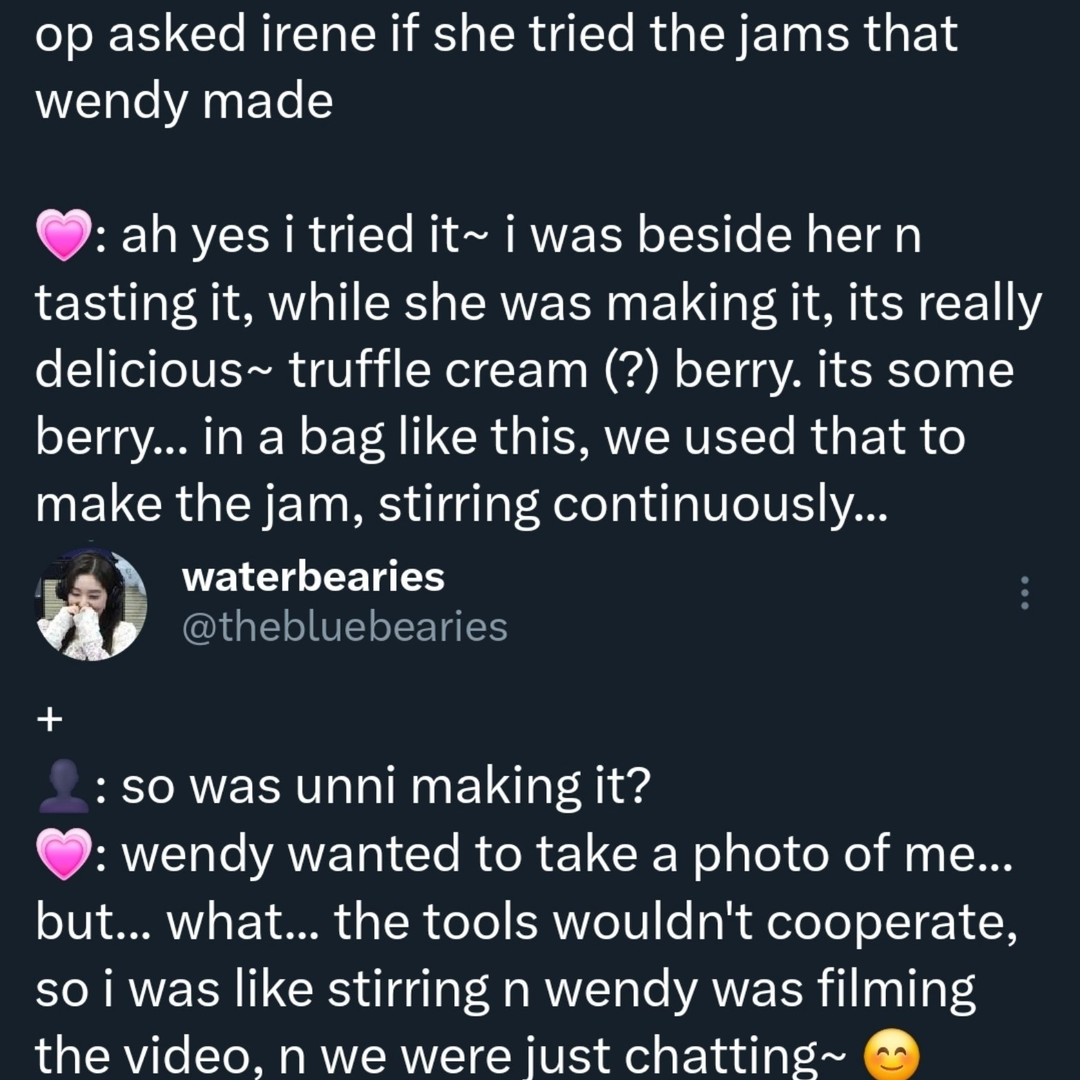Click the "berry... in a bag like this" line
Screen dimensions: 1080x1080
pos(500,437)
